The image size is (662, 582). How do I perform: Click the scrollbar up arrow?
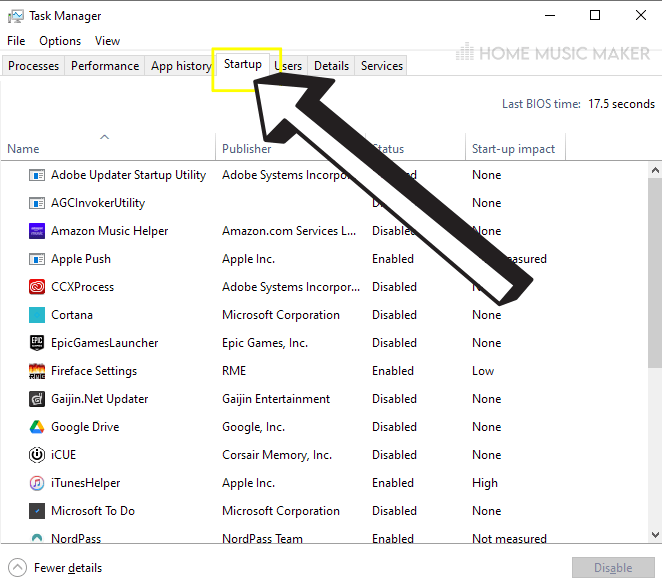click(655, 171)
